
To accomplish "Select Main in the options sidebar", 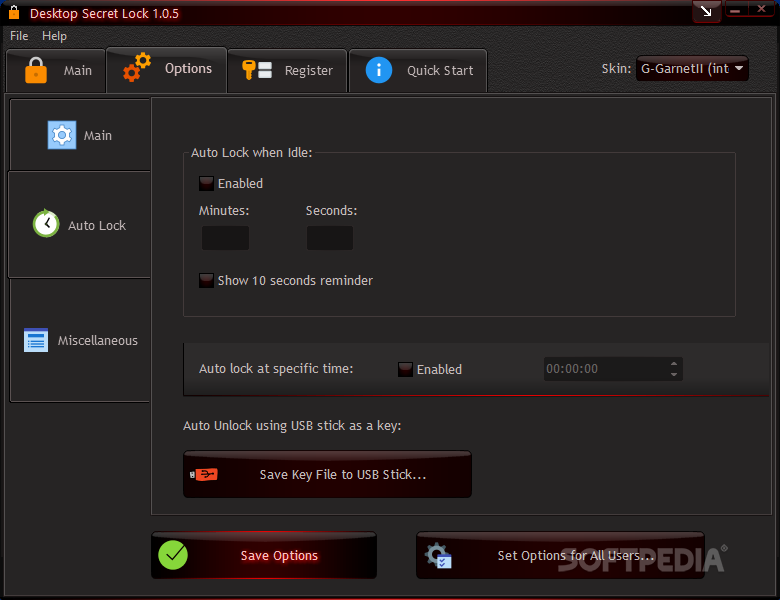I will click(x=80, y=135).
